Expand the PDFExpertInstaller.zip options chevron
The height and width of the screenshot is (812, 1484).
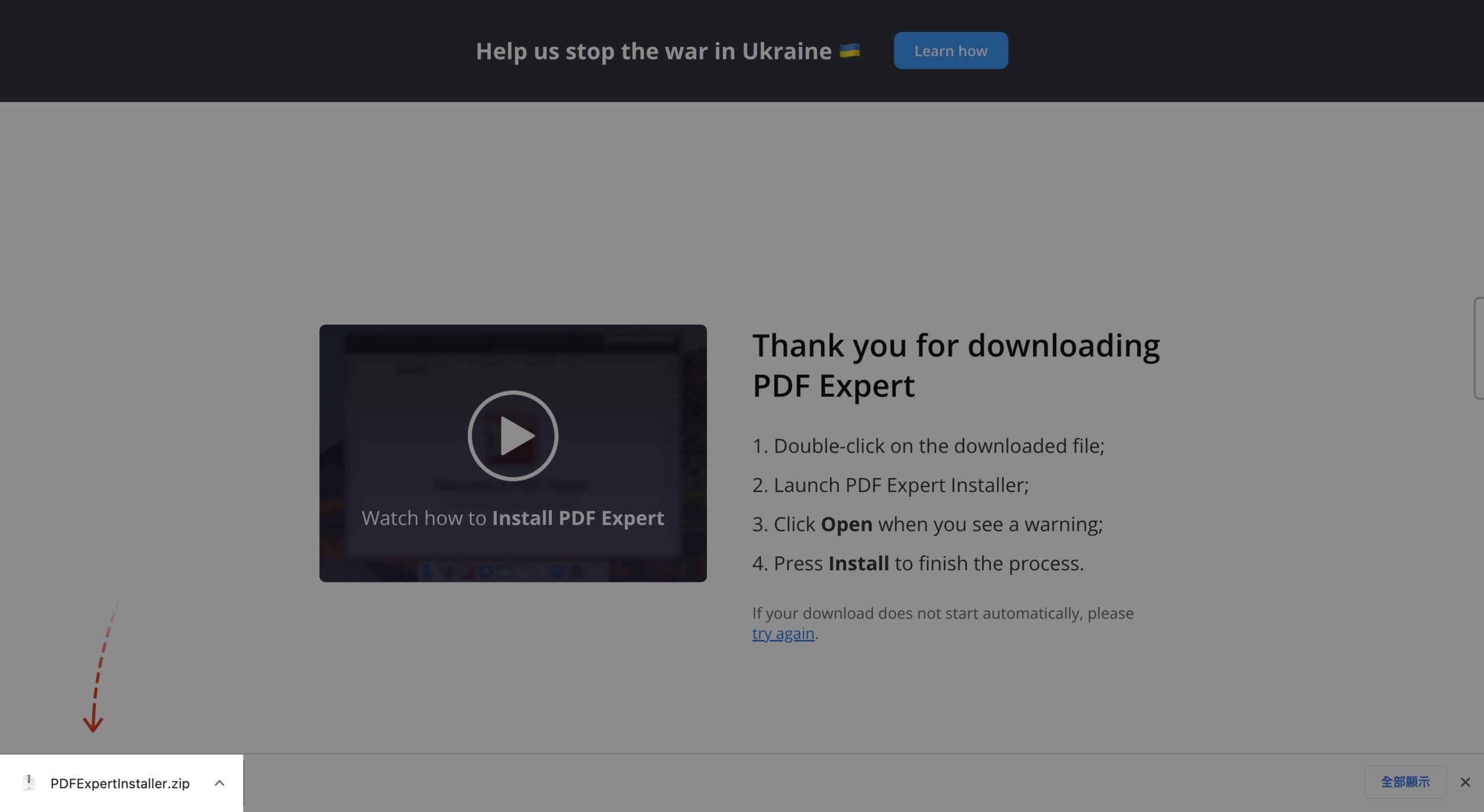click(219, 783)
